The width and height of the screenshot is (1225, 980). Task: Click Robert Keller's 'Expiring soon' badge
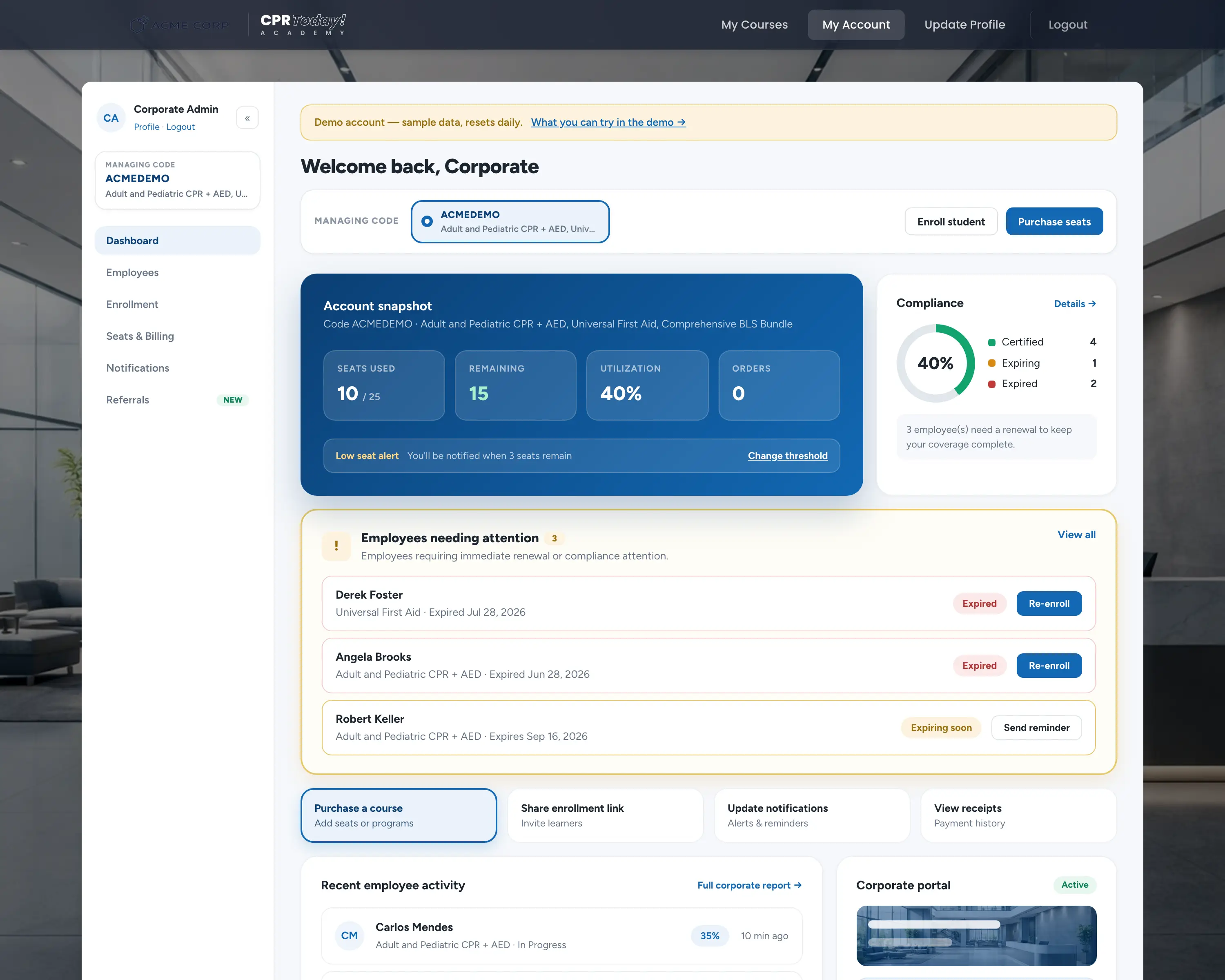[x=941, y=728]
